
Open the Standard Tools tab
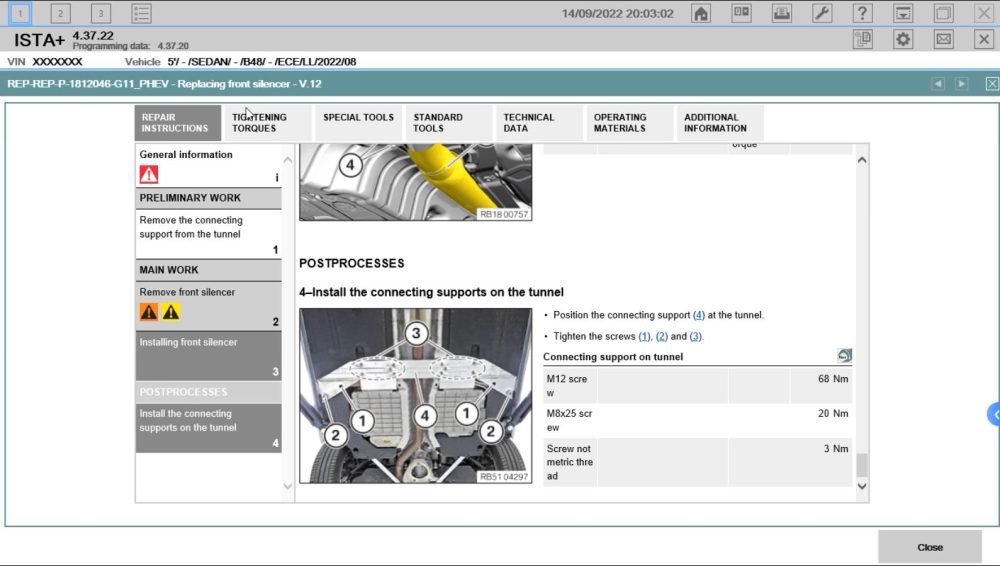448,123
